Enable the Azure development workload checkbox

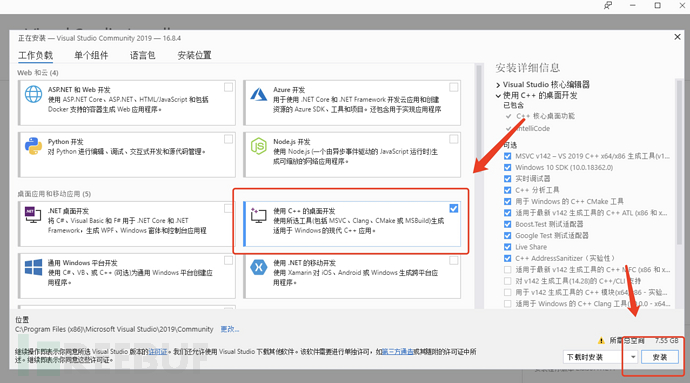tap(454, 87)
